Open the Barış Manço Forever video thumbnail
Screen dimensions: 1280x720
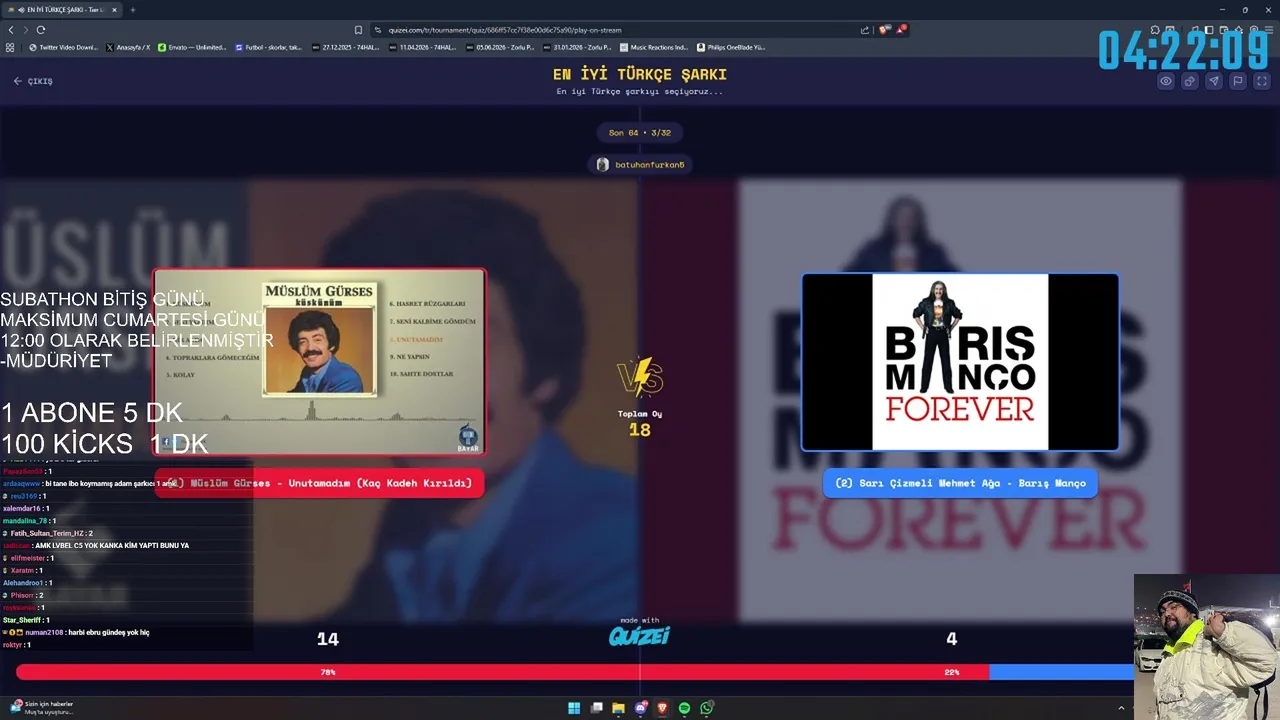(960, 362)
